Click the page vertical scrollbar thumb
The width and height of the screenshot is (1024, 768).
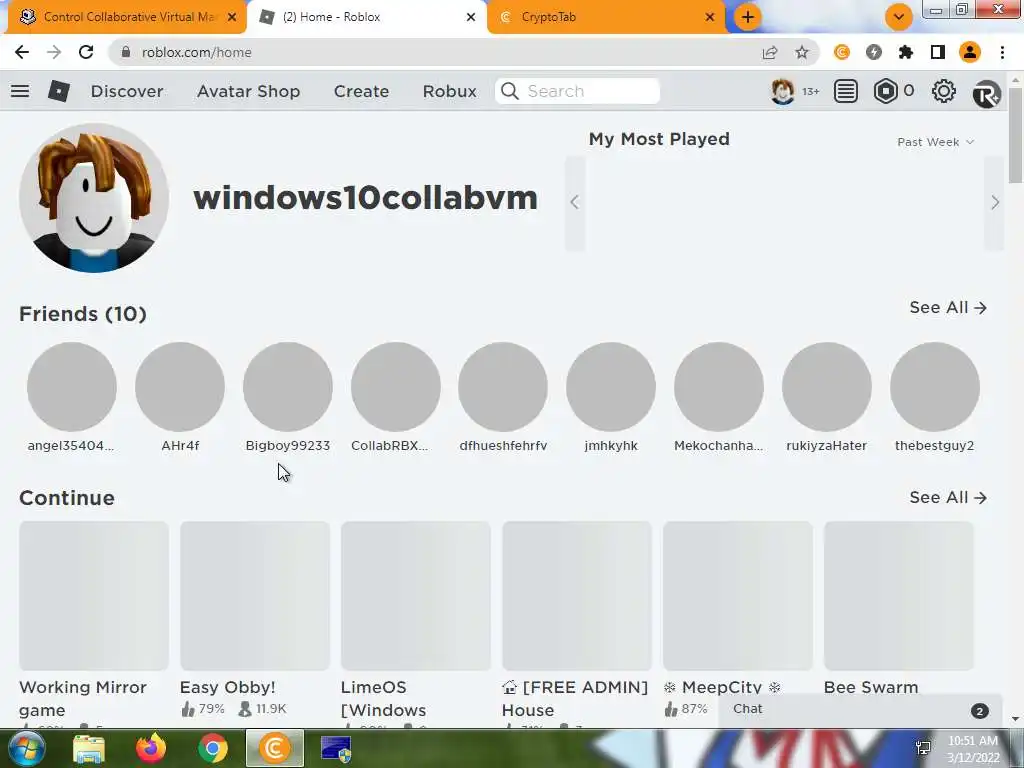(x=1015, y=134)
